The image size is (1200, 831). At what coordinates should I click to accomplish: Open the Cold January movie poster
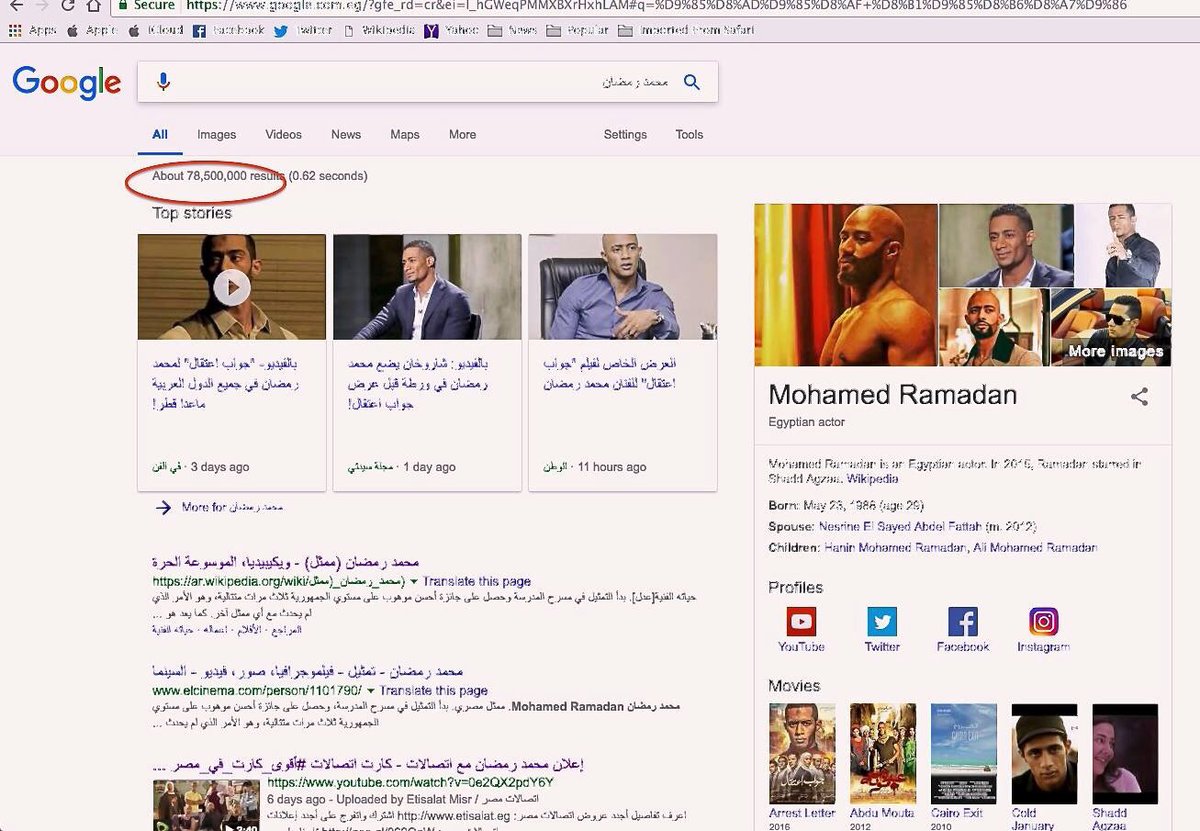click(1044, 754)
